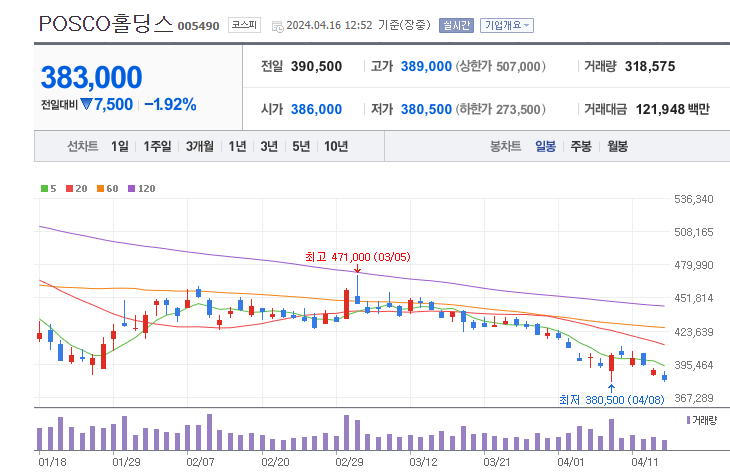This screenshot has width=730, height=472.
Task: Switch to the 주봉 weekly candle chart
Action: [x=581, y=147]
